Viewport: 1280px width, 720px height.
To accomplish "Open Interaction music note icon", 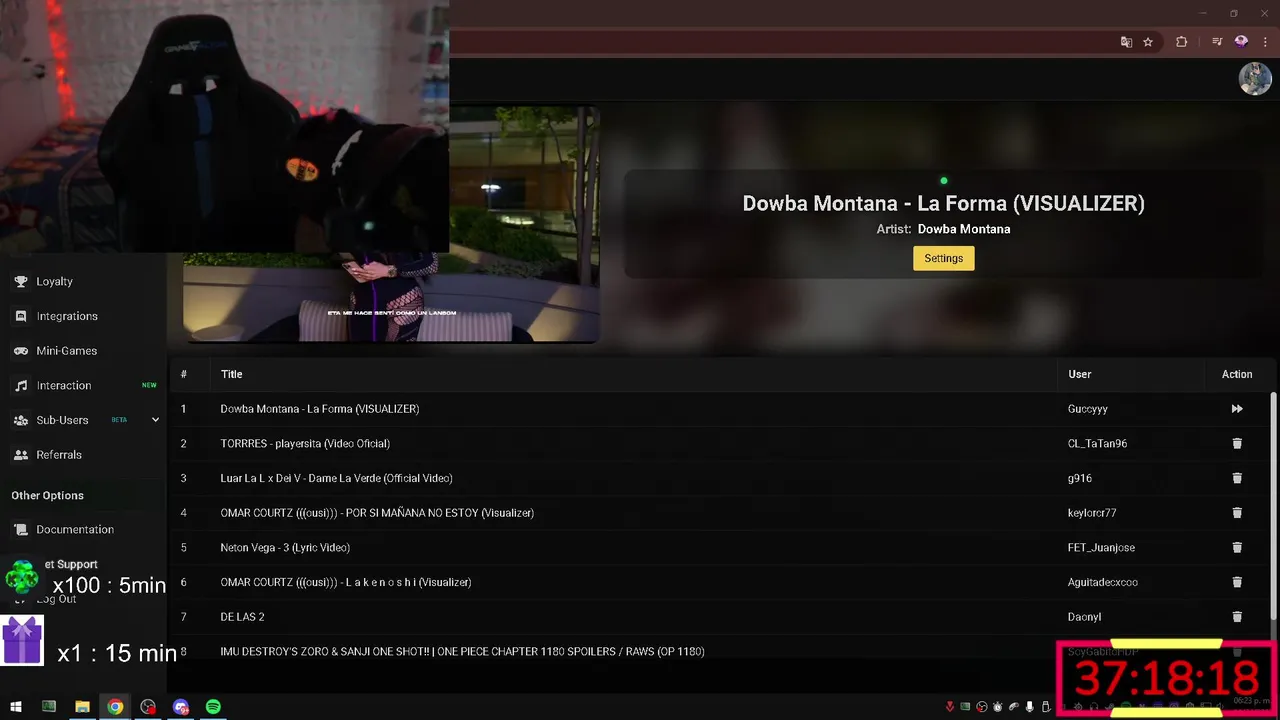I will pyautogui.click(x=20, y=385).
